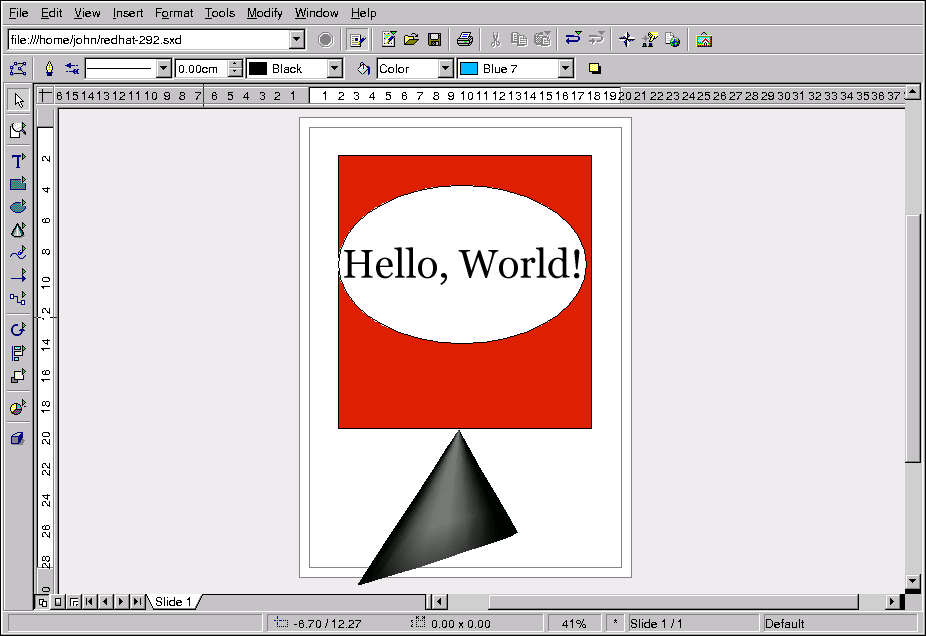
Task: Open the Blue 7 fill color dropdown
Action: (566, 69)
